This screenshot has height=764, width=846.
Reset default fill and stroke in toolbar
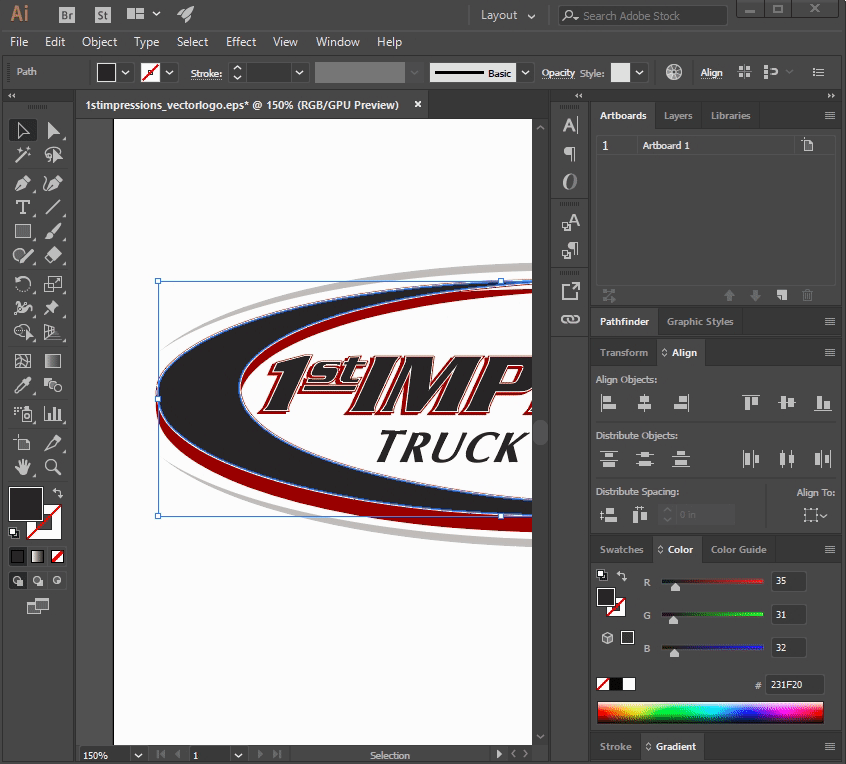14,533
